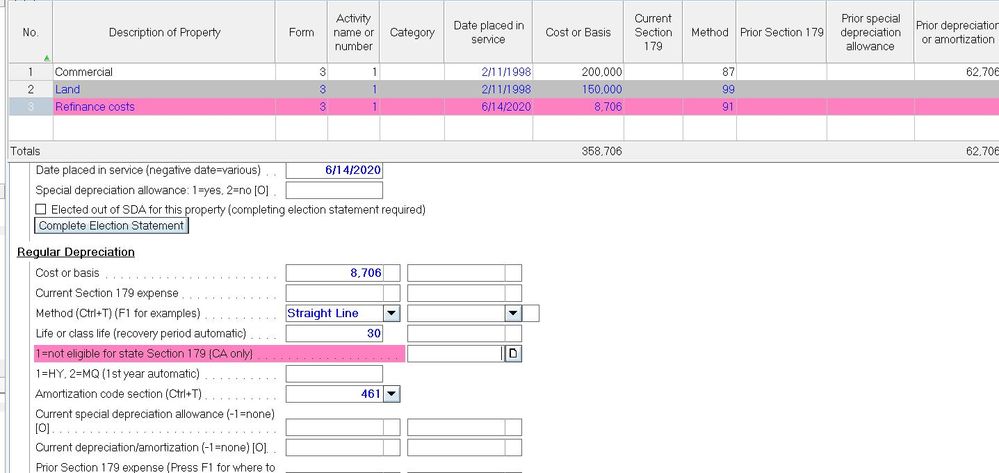Expand the Amortization code section dropdown

click(x=391, y=394)
